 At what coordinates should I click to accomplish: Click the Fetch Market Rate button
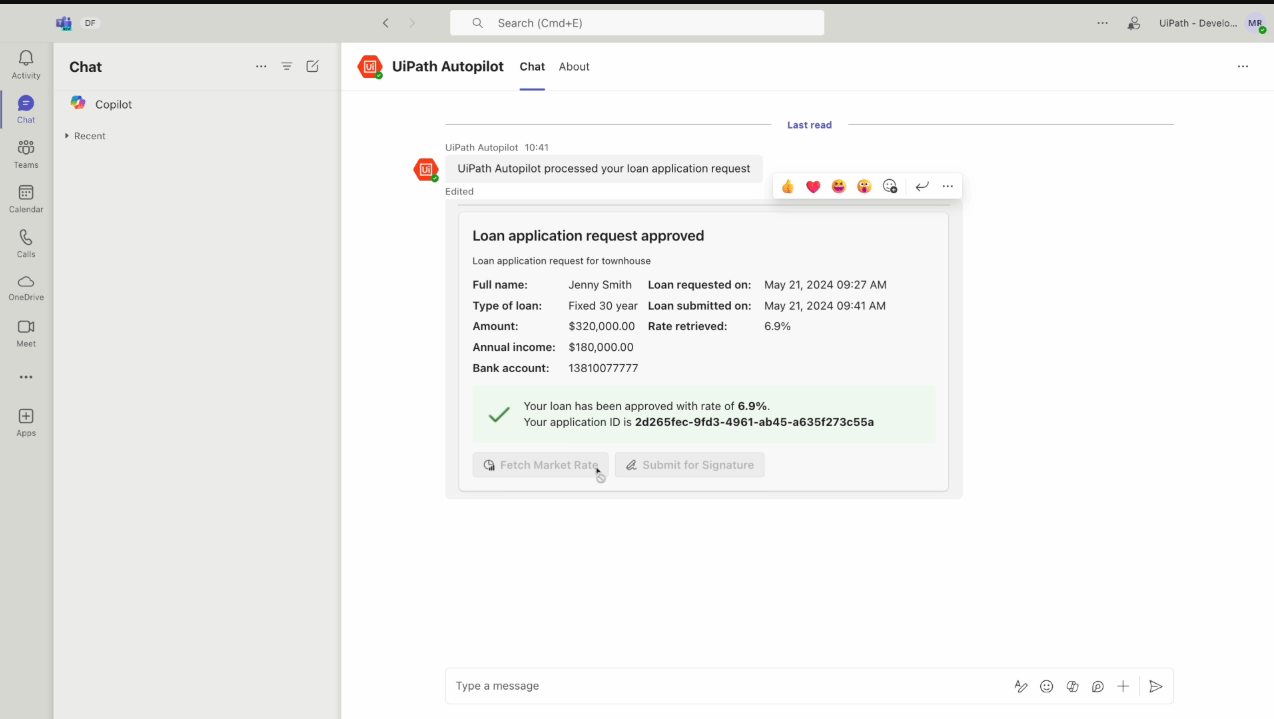(540, 465)
